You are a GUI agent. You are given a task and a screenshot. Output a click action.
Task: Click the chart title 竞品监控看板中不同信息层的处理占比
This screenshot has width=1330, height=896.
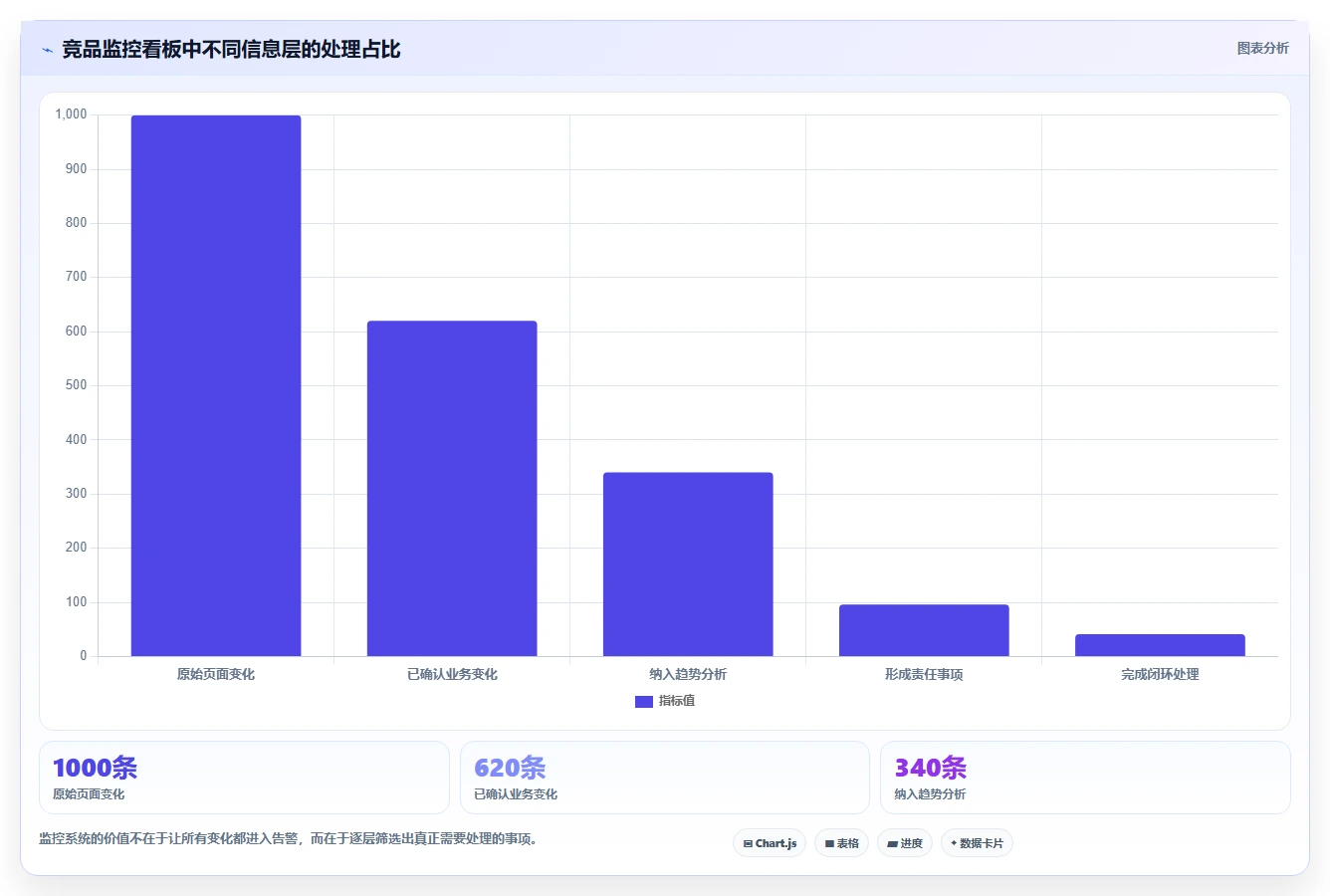[231, 50]
